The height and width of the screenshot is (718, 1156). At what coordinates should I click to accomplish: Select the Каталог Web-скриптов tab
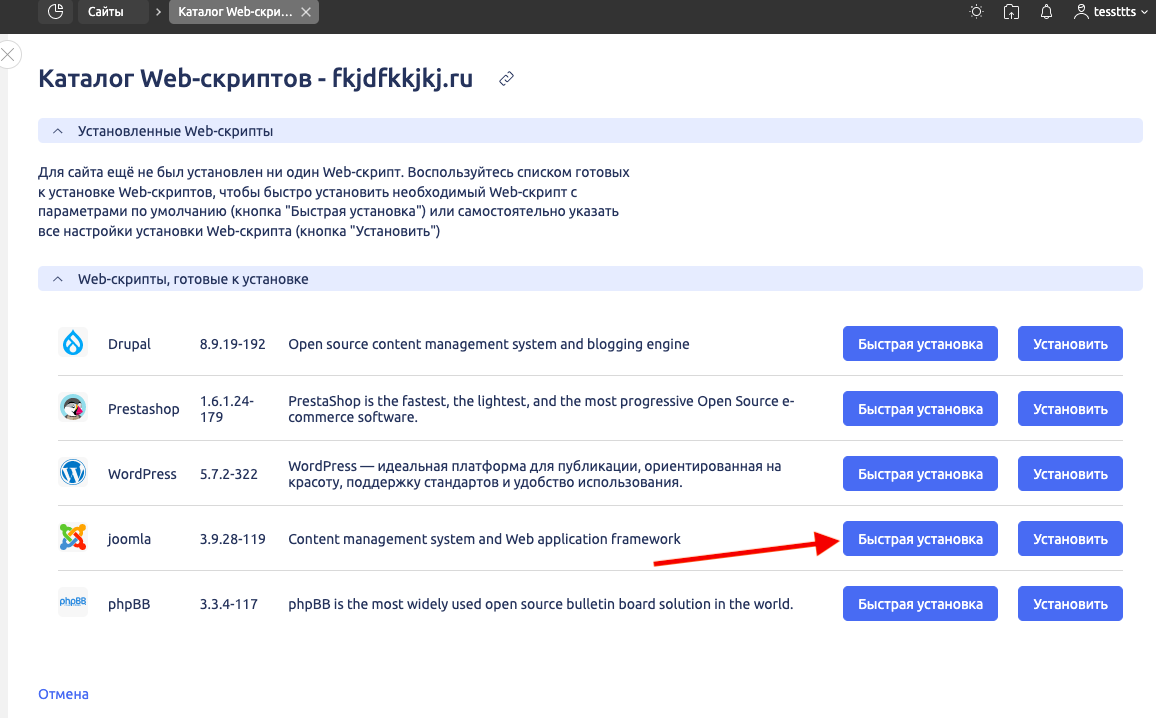click(236, 12)
